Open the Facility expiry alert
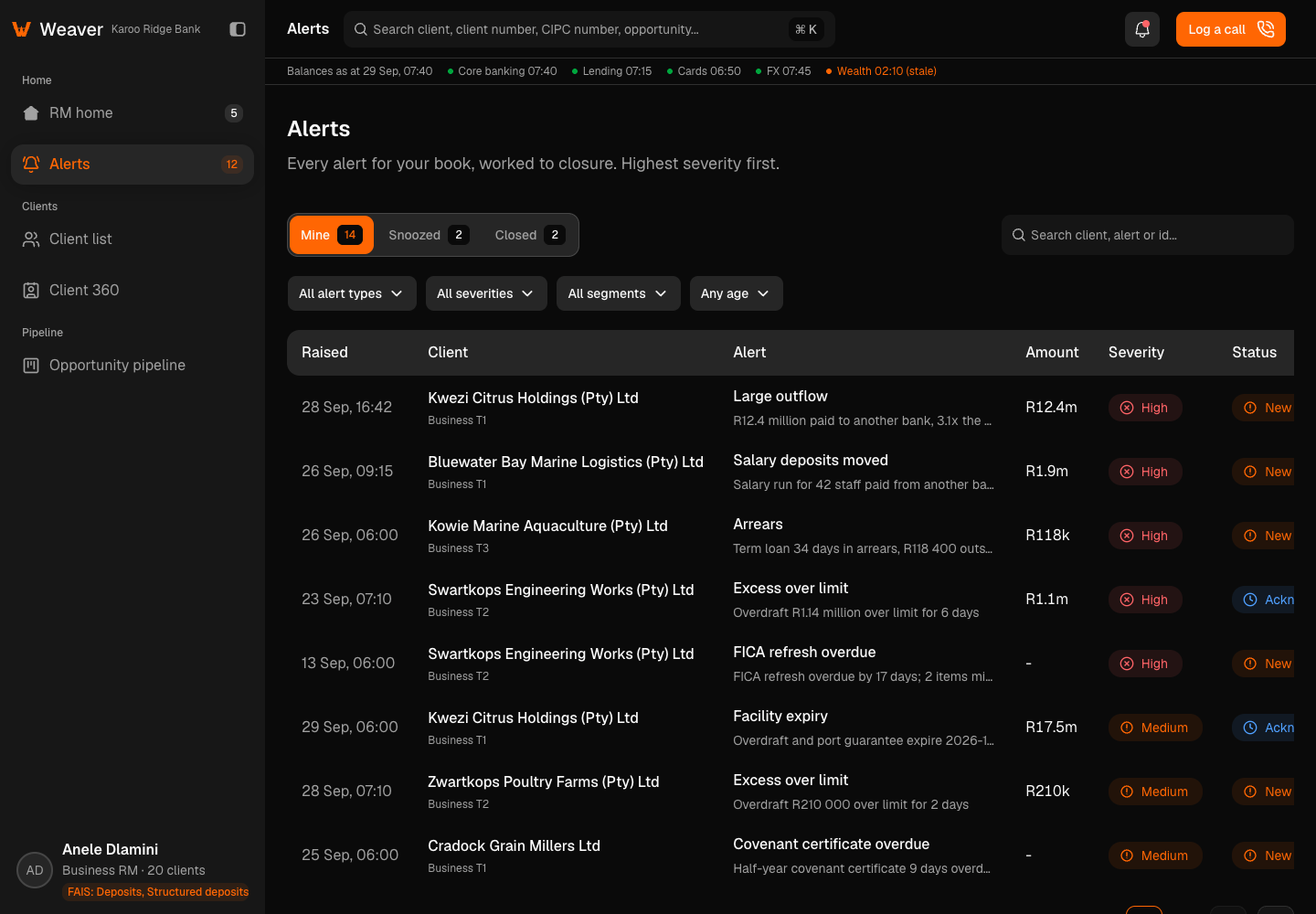 point(780,717)
